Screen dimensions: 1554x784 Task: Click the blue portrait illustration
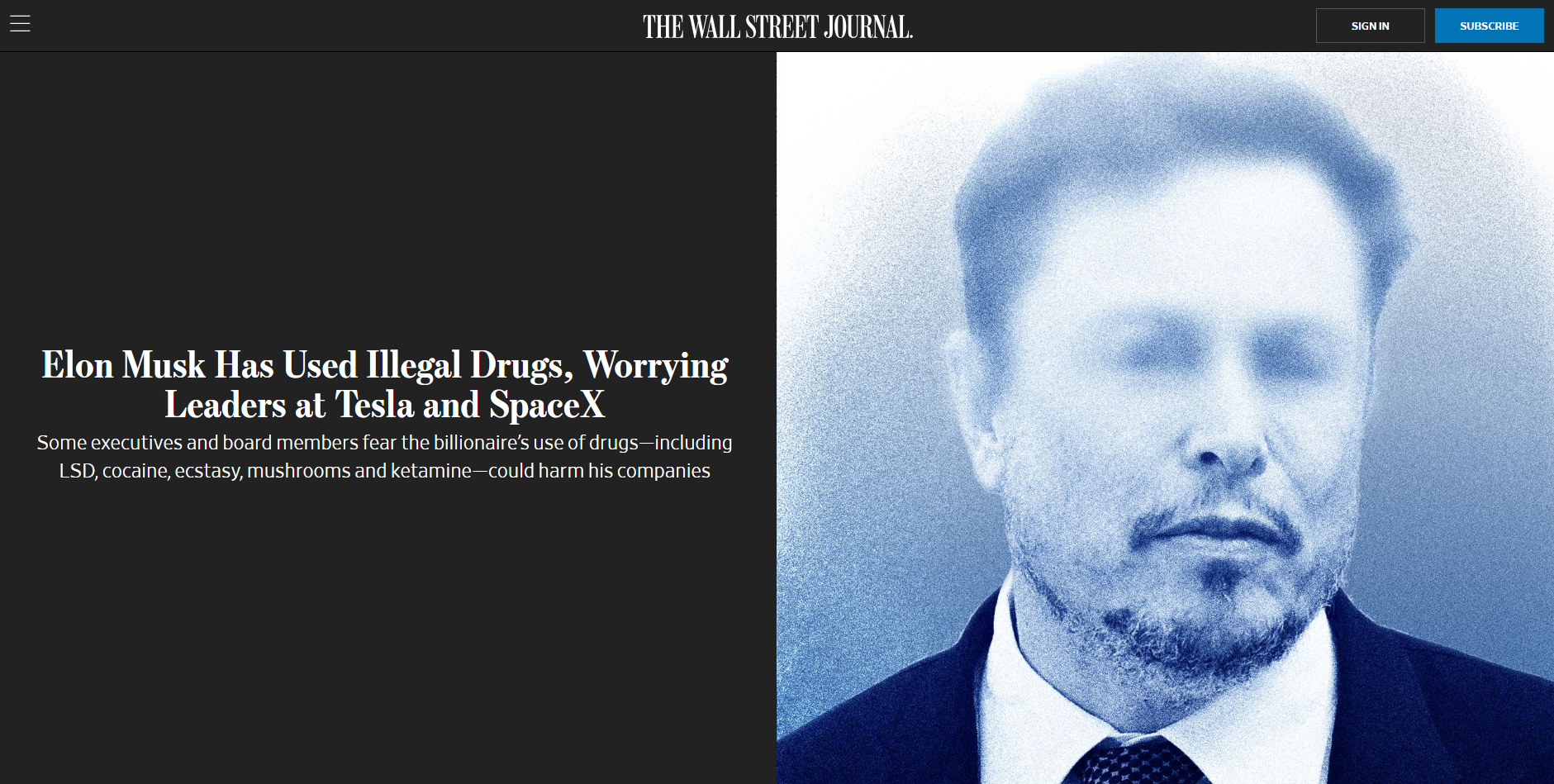coord(1165,418)
